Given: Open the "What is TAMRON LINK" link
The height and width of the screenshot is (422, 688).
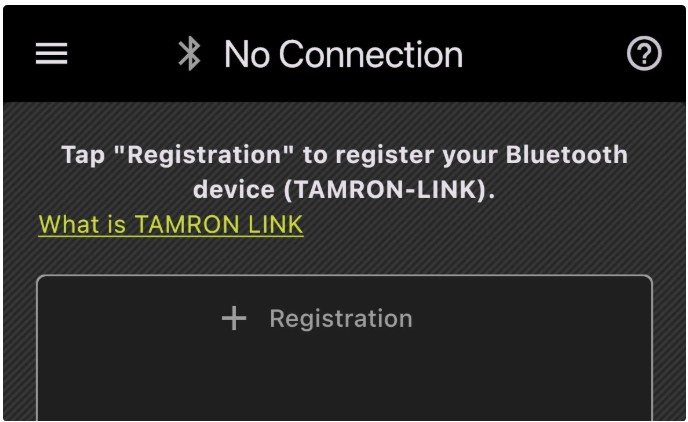Looking at the screenshot, I should tap(170, 224).
